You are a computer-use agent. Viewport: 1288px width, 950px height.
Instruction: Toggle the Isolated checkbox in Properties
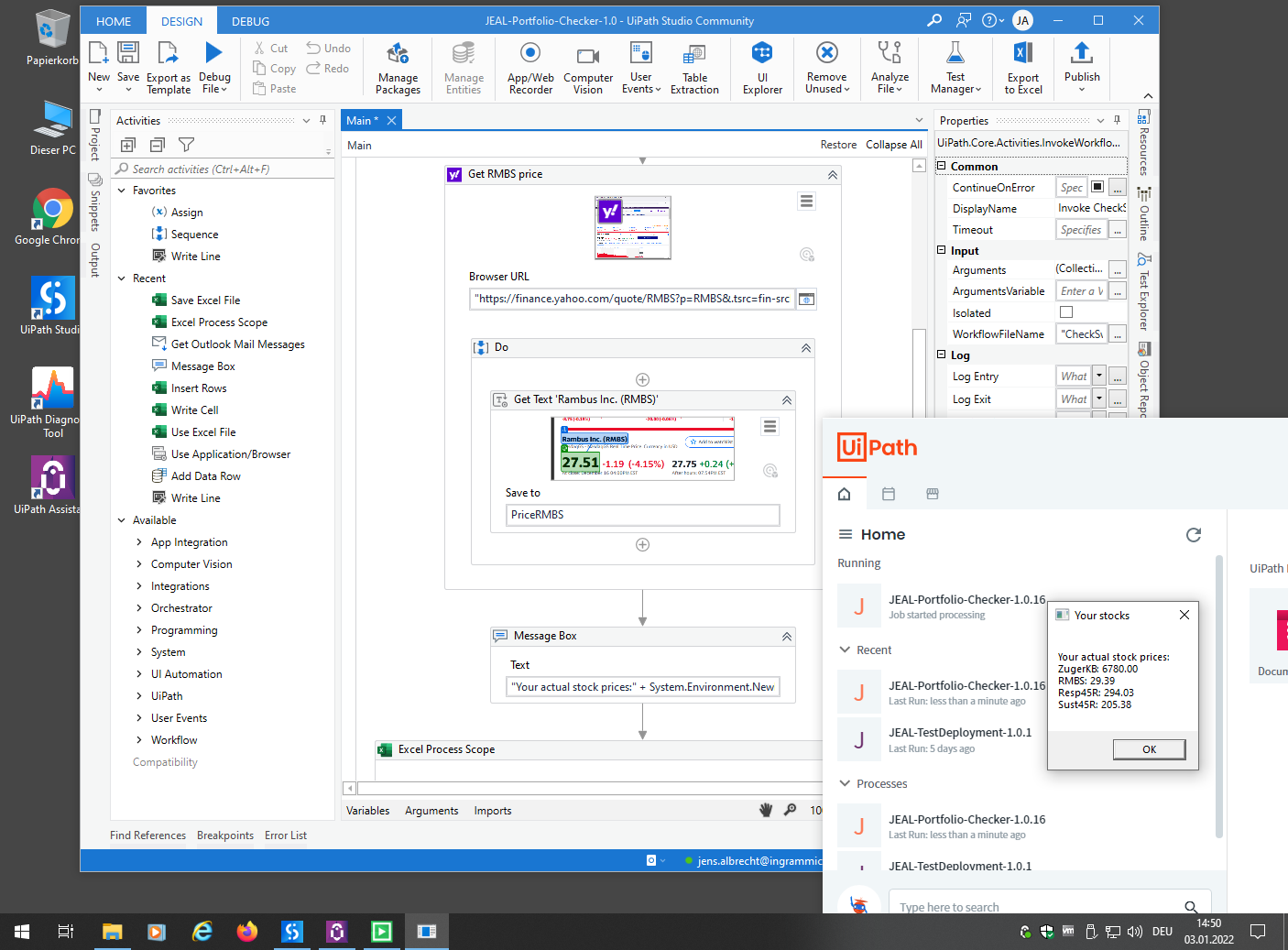pyautogui.click(x=1066, y=312)
